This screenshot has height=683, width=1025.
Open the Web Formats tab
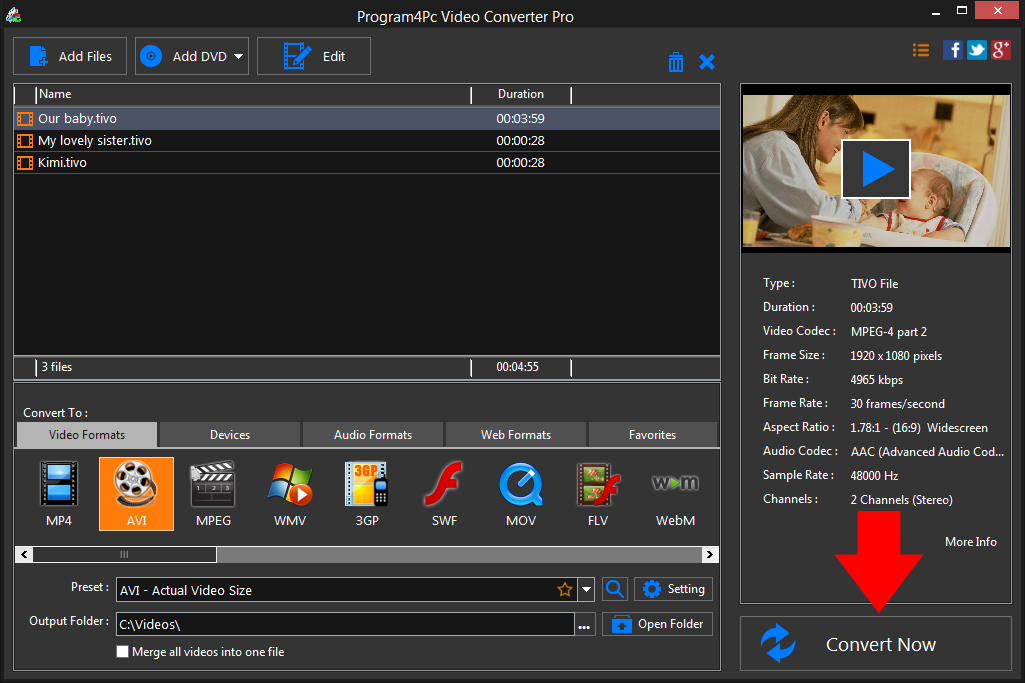[516, 435]
